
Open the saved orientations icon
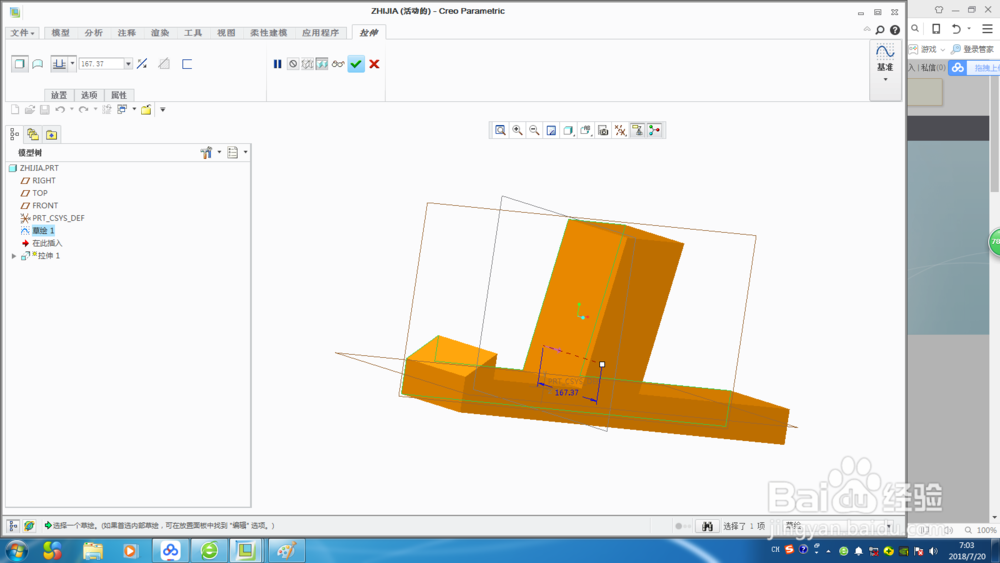point(585,130)
